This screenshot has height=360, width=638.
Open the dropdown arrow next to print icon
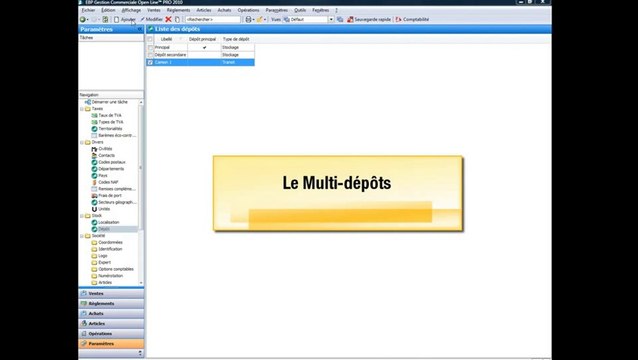pyautogui.click(x=253, y=20)
